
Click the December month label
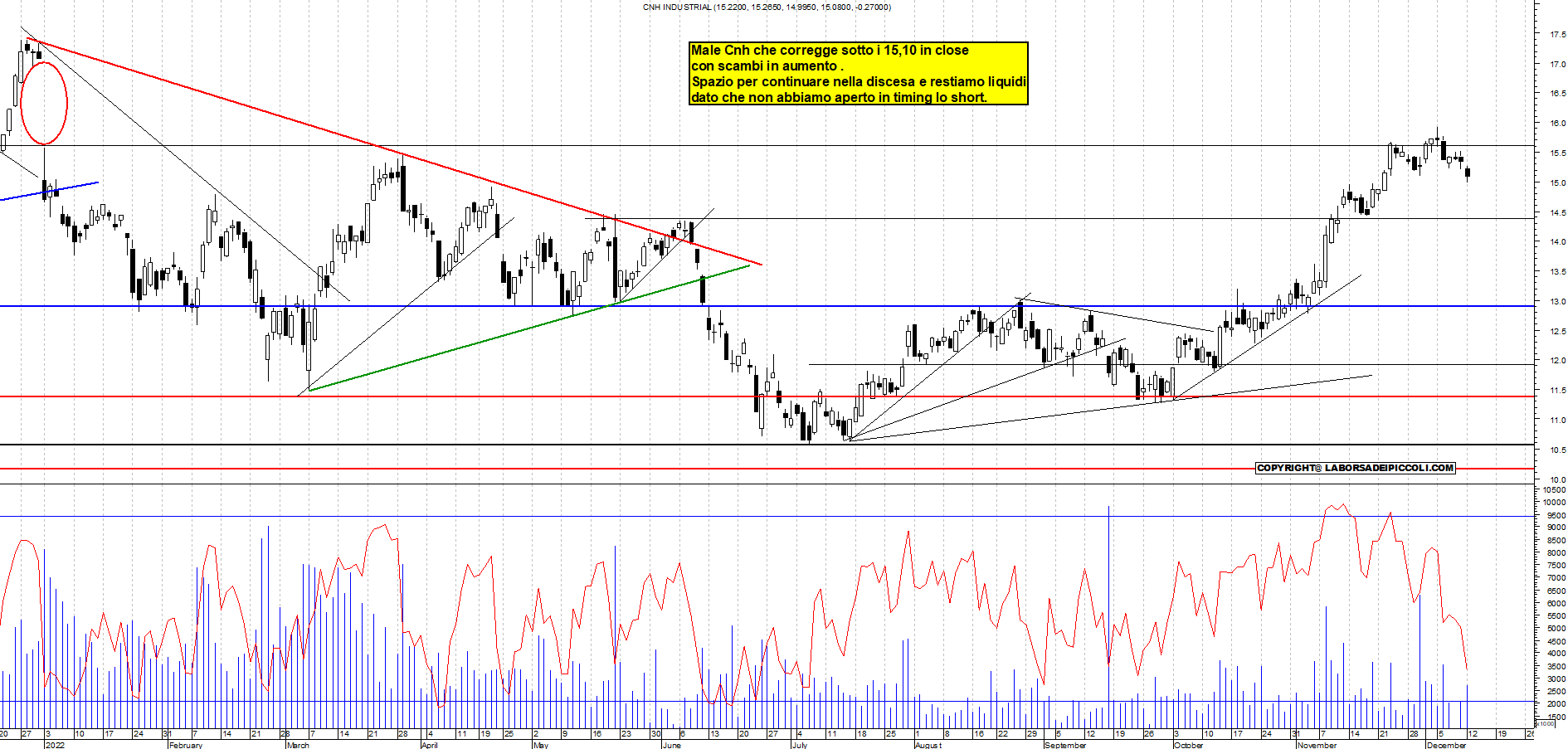click(1446, 745)
